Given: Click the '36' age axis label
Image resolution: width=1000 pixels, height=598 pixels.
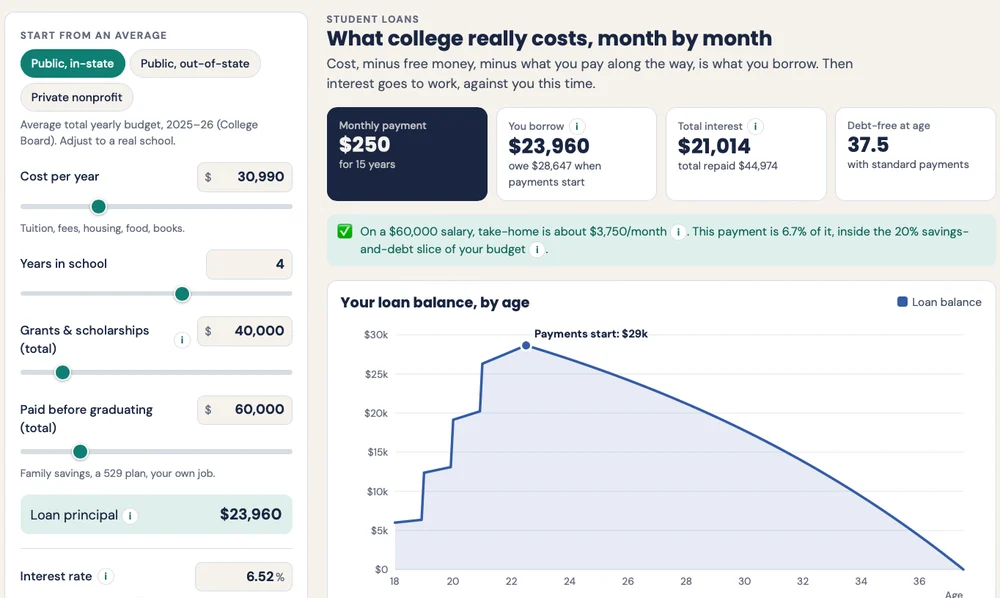Looking at the screenshot, I should tap(919, 581).
